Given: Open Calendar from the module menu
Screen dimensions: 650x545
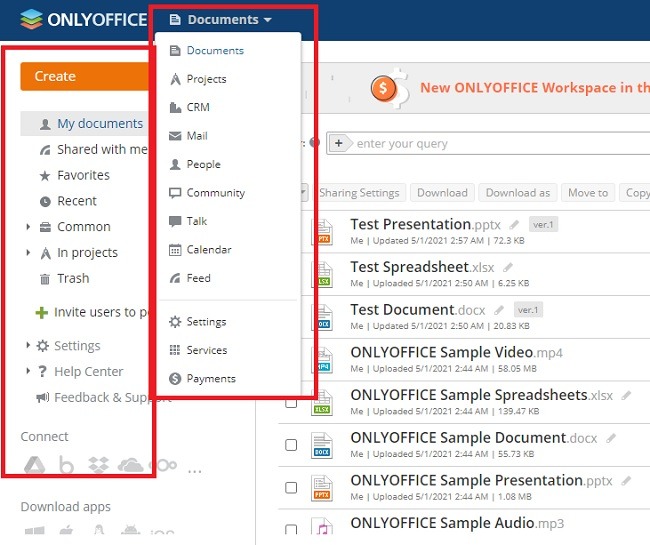Looking at the screenshot, I should tap(209, 249).
